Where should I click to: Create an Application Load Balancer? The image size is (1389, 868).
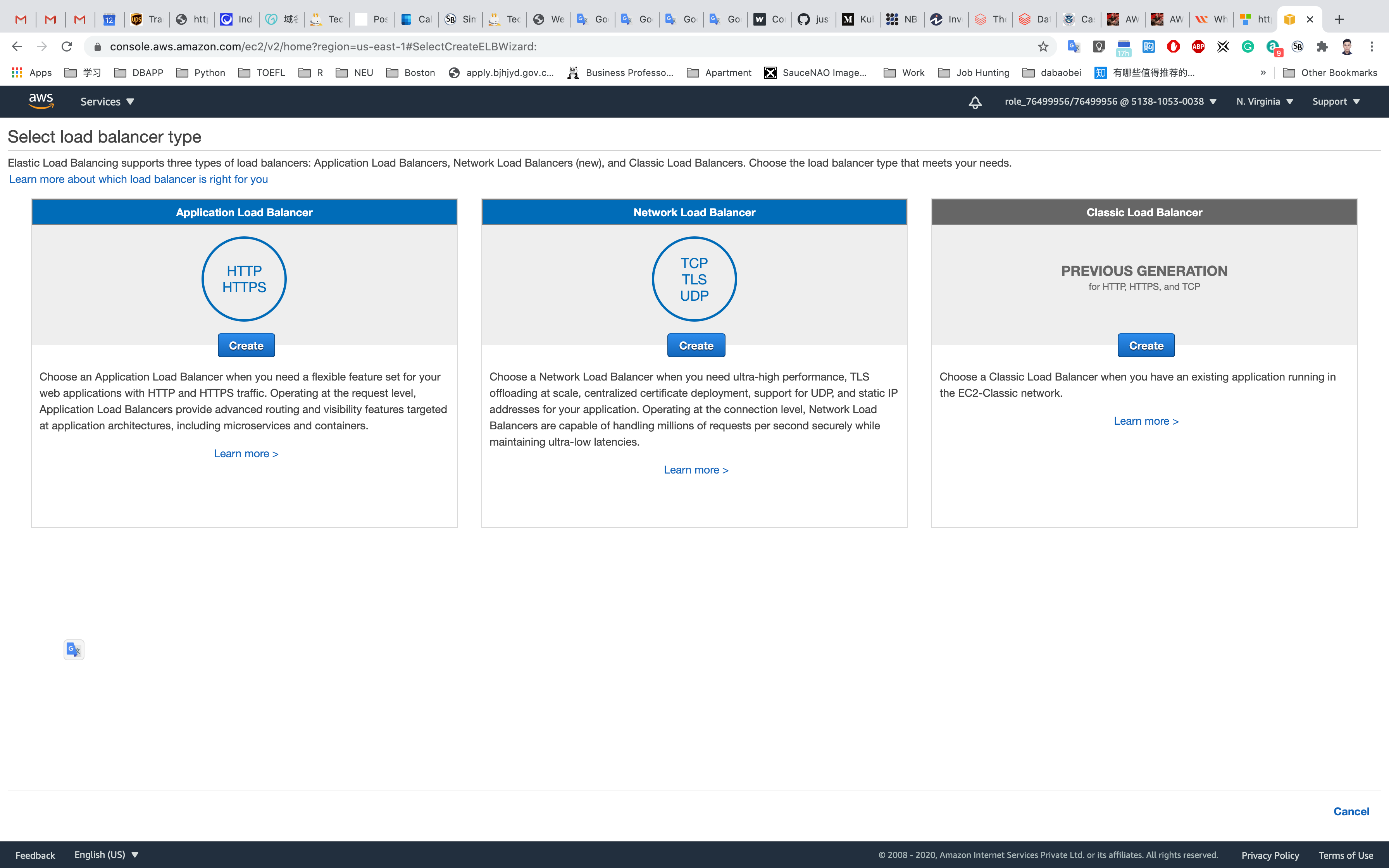click(x=246, y=346)
